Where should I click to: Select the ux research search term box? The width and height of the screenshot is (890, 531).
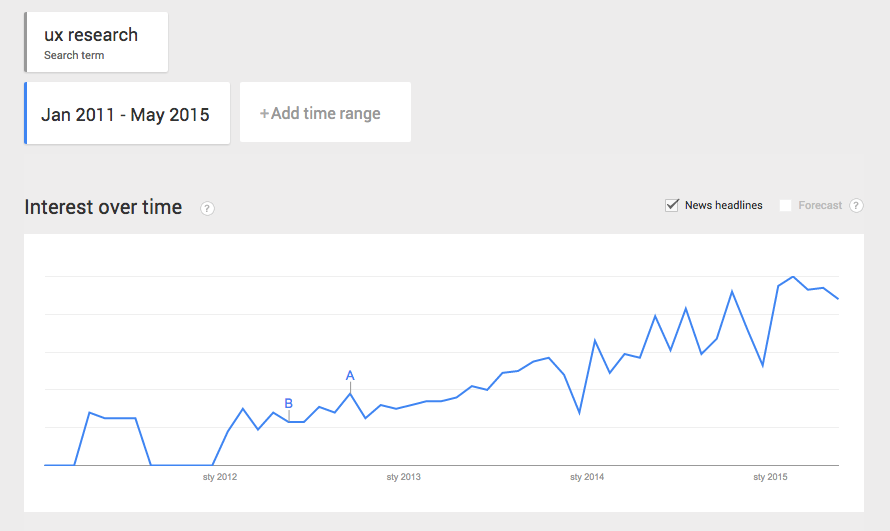[x=97, y=42]
